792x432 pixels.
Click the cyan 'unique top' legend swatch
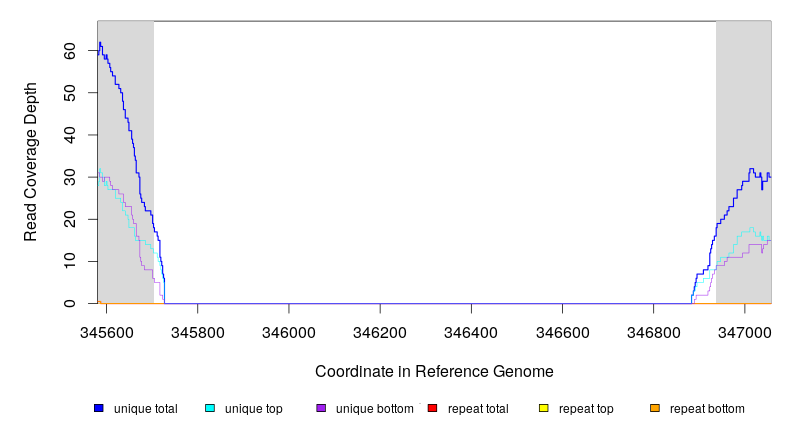click(210, 408)
